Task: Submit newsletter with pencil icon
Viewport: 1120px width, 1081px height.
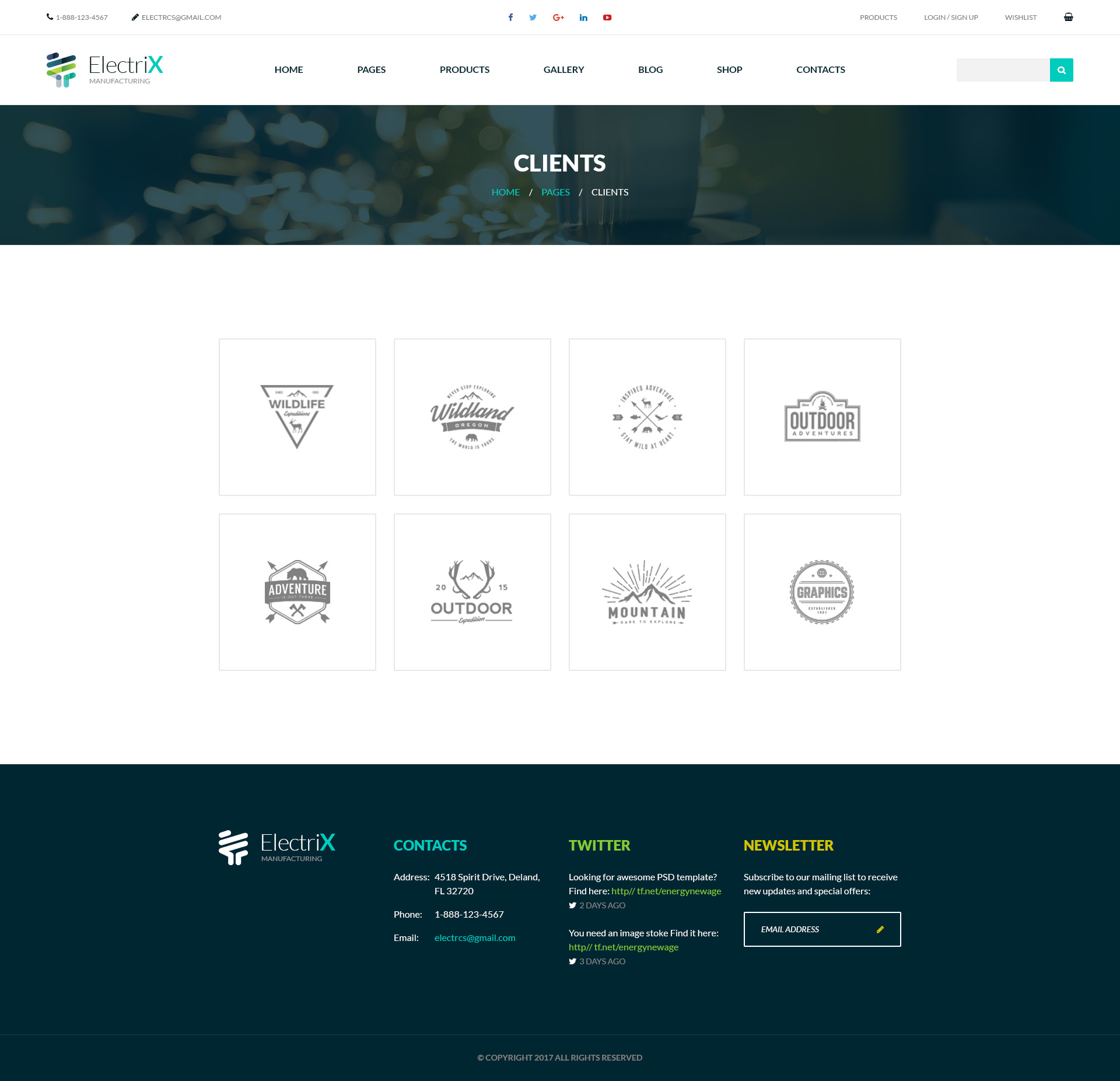Action: [x=880, y=929]
